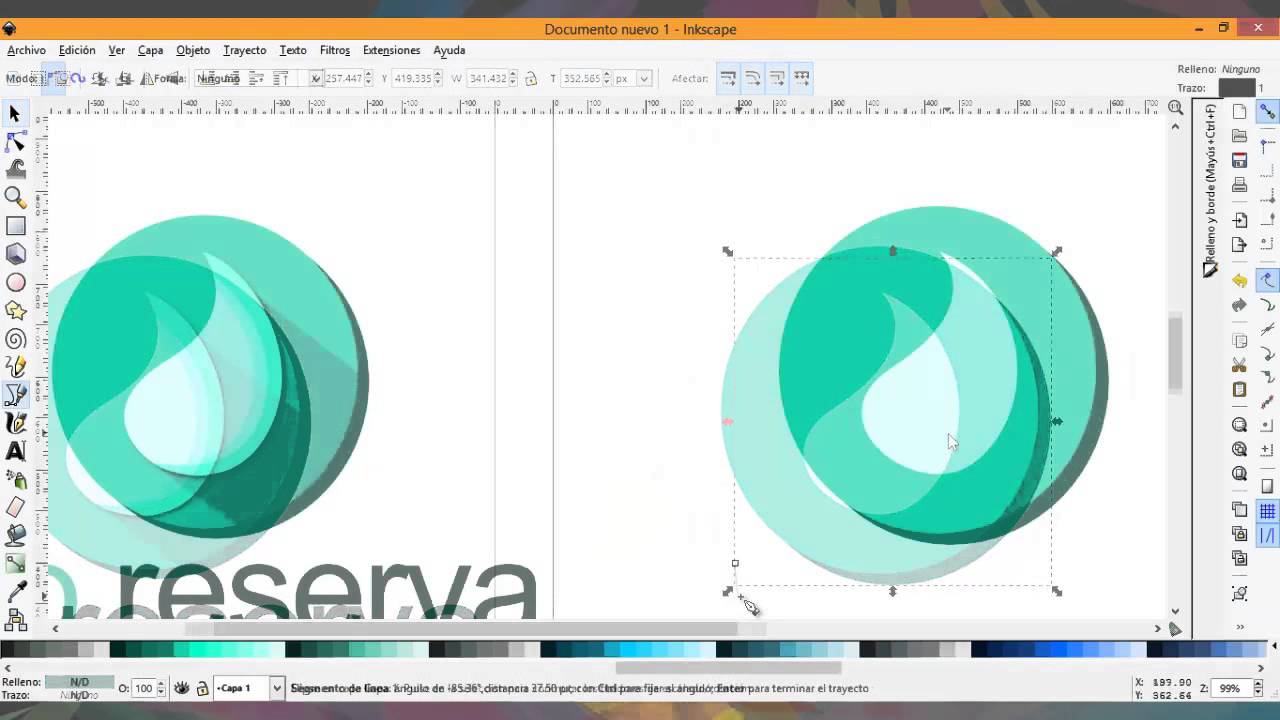This screenshot has width=1280, height=720.
Task: Select the Selector arrow tool
Action: [15, 114]
